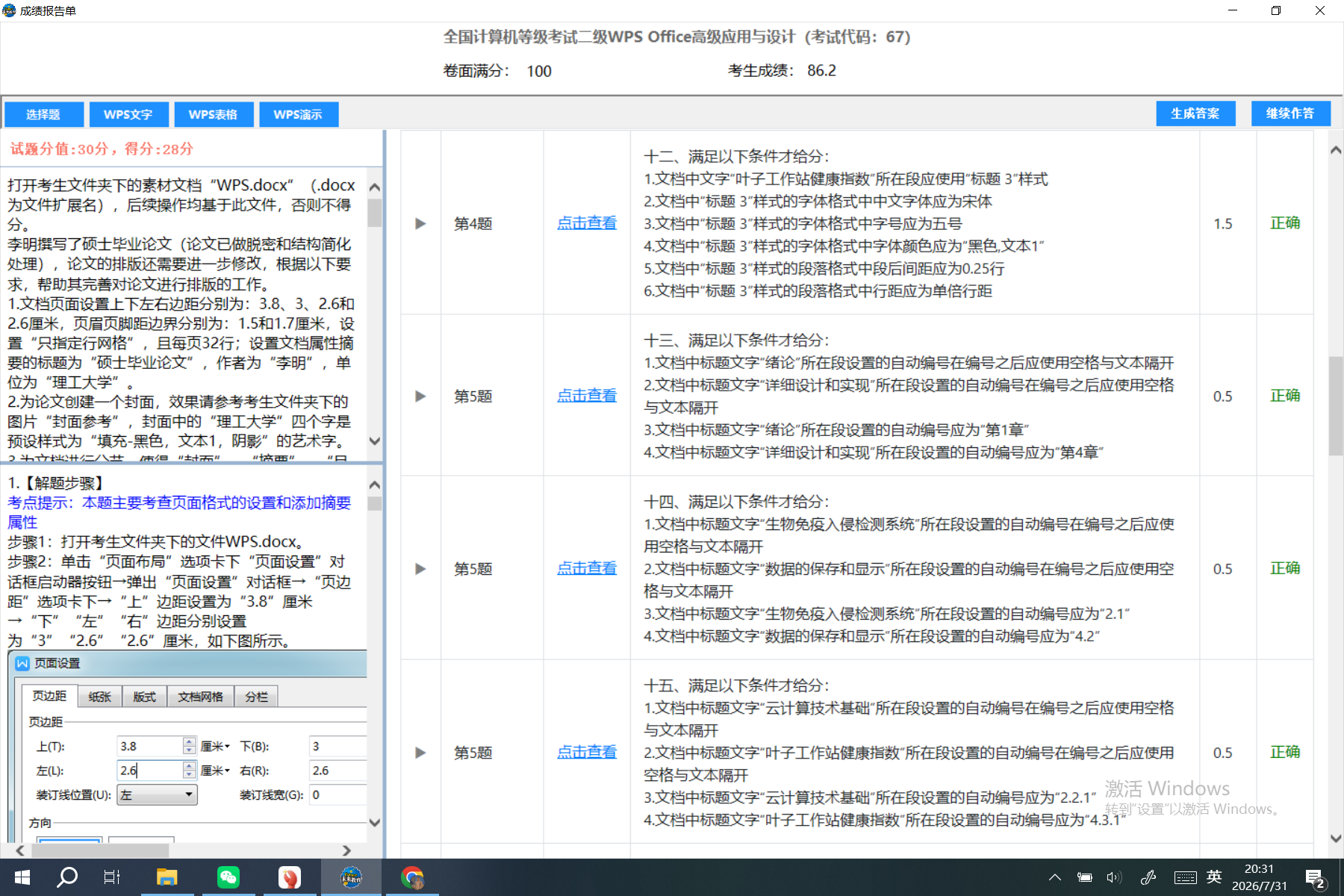The height and width of the screenshot is (896, 1344).
Task: Open File Explorer from the taskbar
Action: pyautogui.click(x=167, y=877)
